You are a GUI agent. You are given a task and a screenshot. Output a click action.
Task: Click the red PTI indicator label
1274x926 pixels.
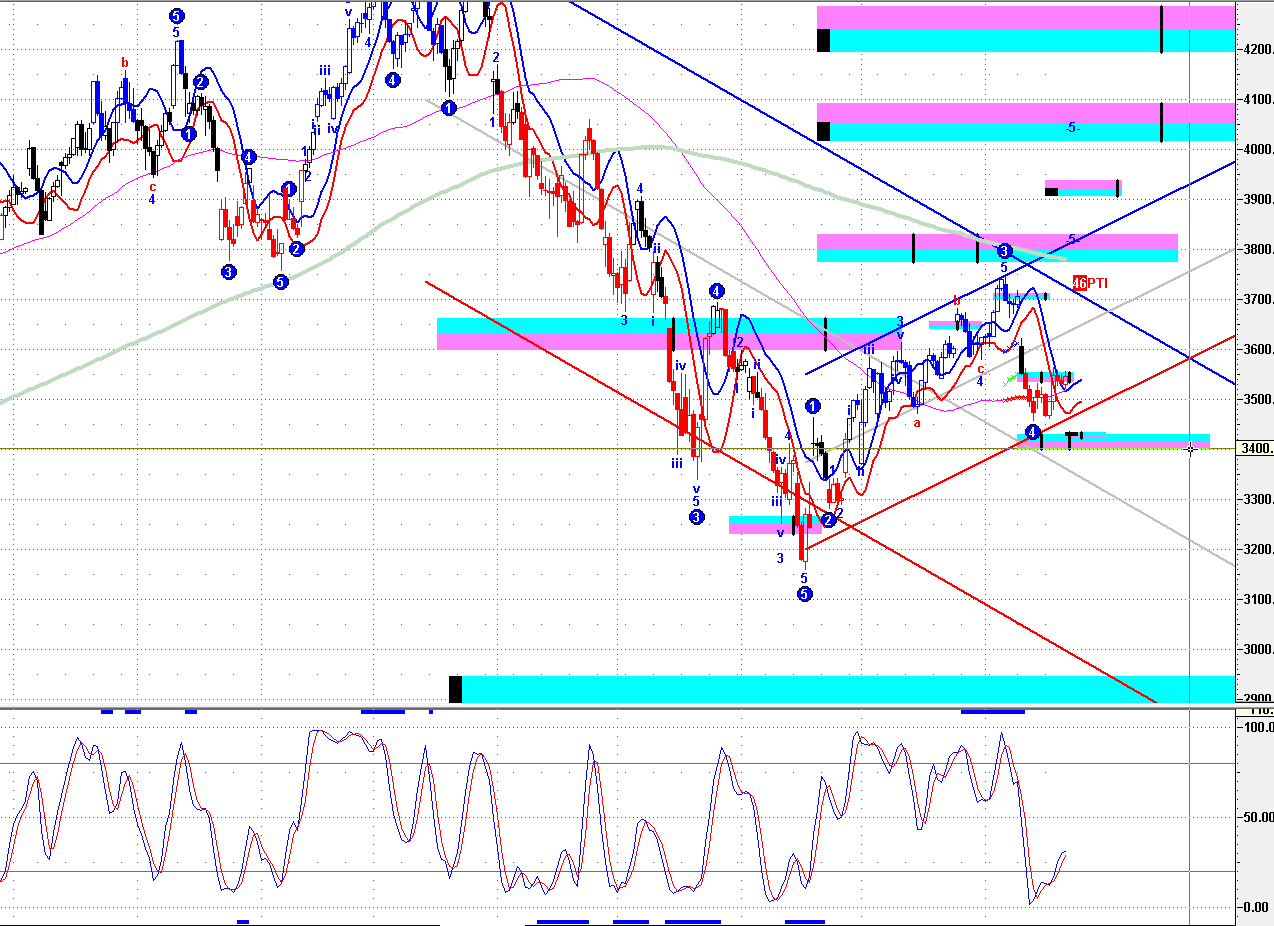(x=1089, y=283)
